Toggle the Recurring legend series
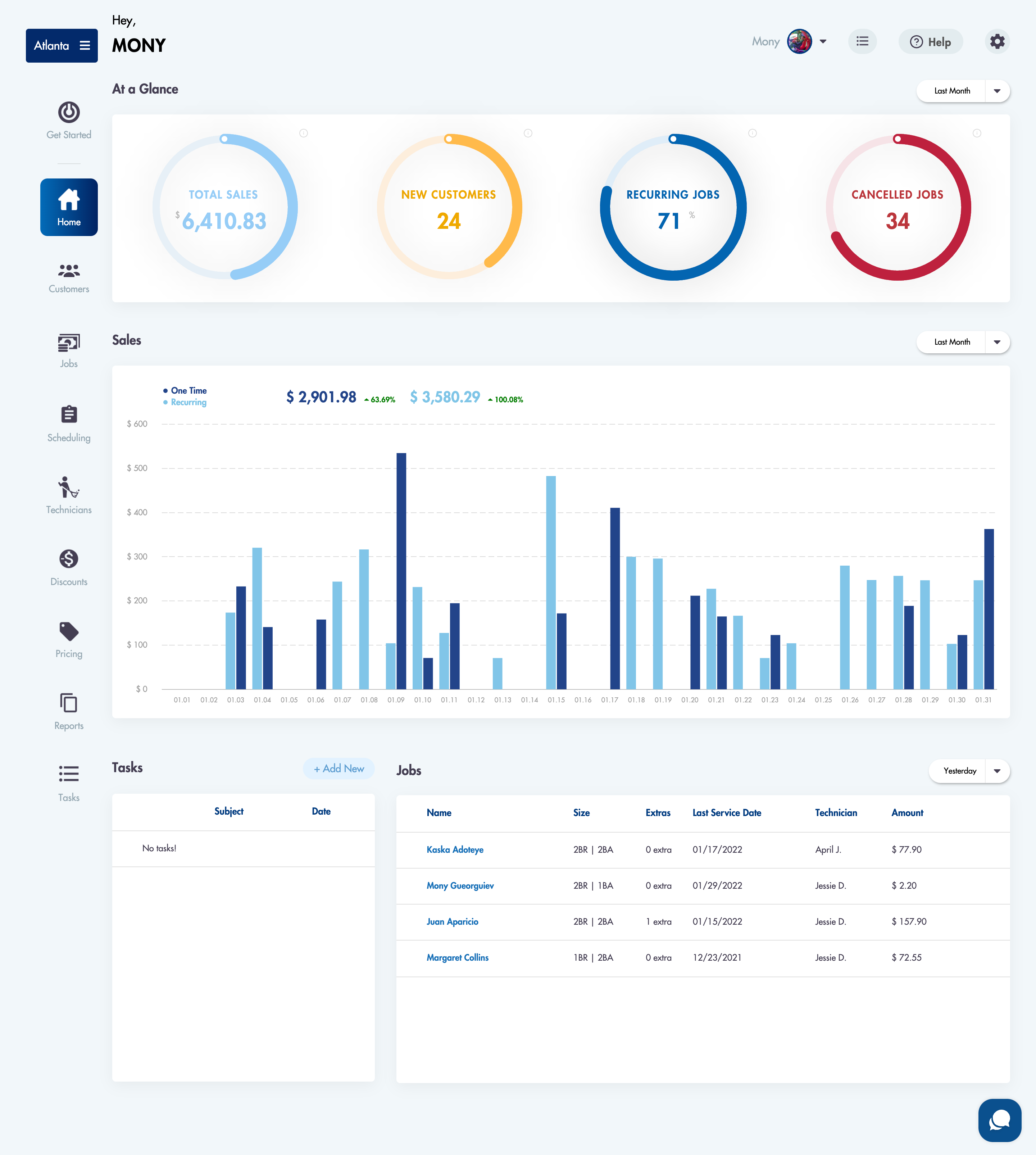This screenshot has height=1155, width=1036. tap(188, 403)
